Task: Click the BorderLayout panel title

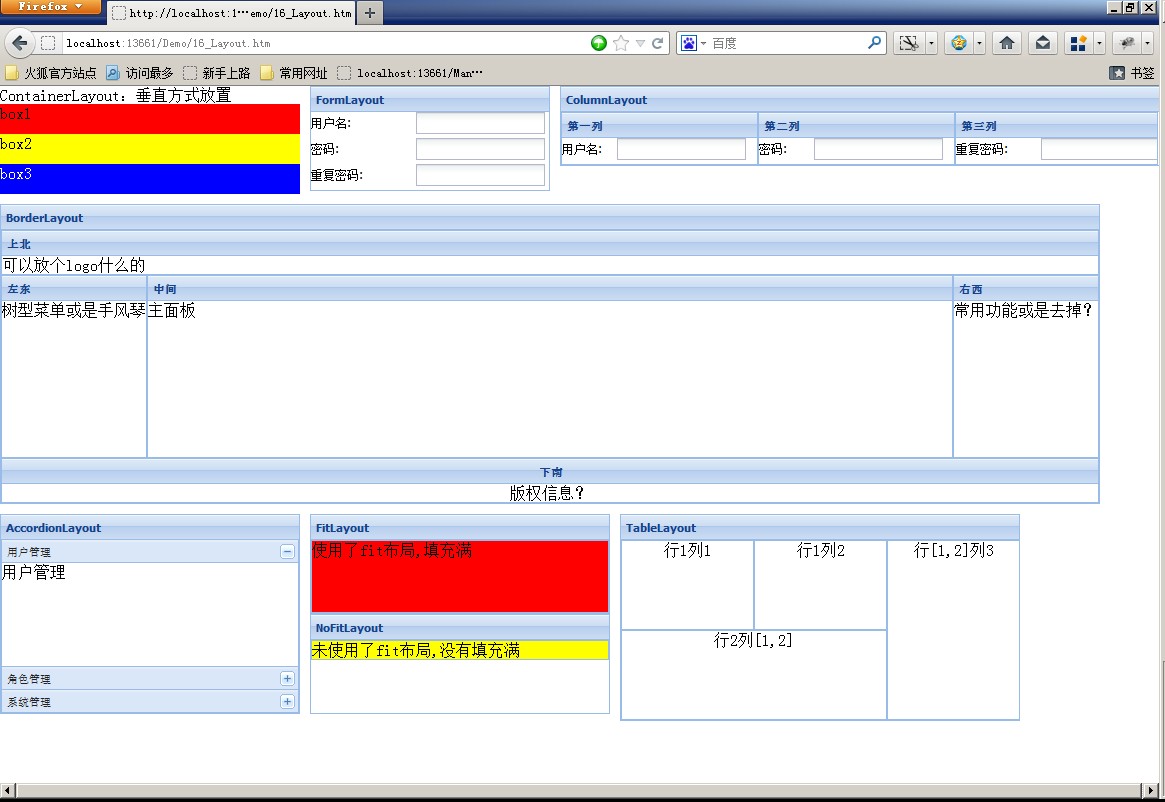Action: point(45,218)
